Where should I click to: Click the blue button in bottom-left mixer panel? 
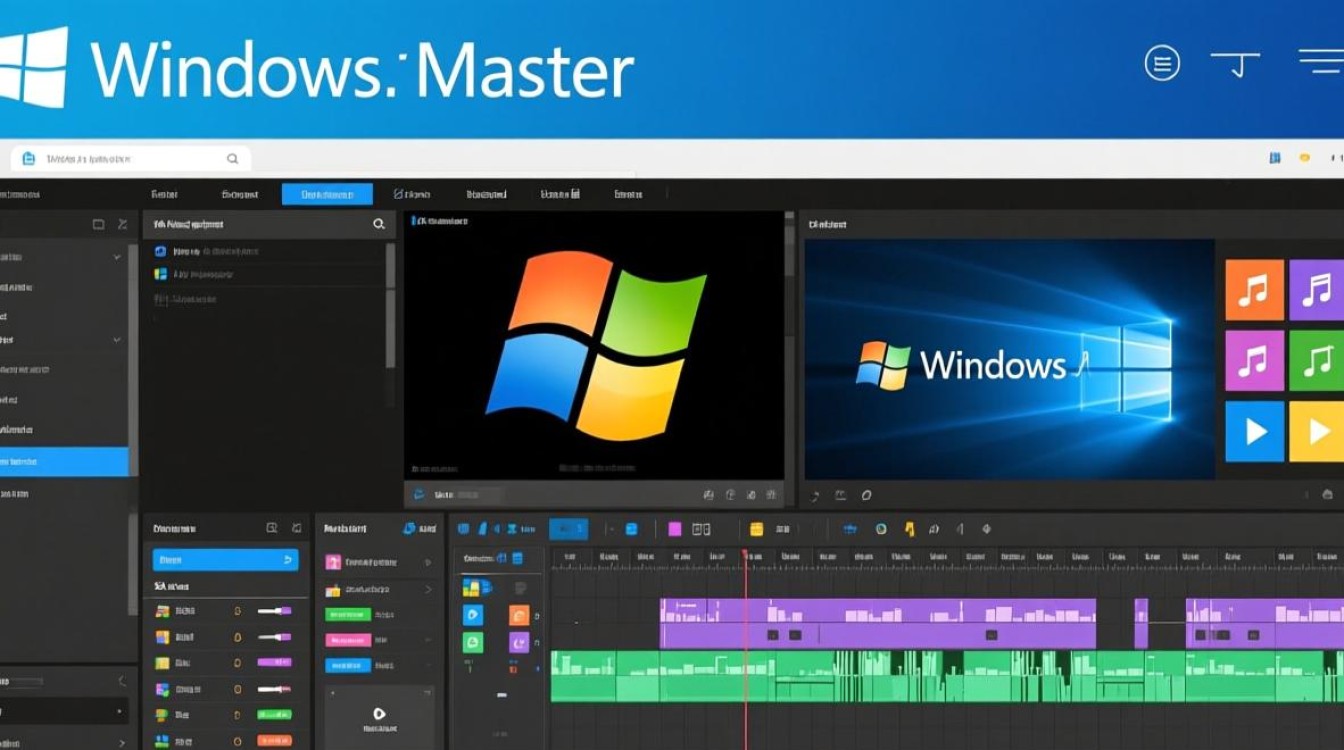(x=225, y=560)
